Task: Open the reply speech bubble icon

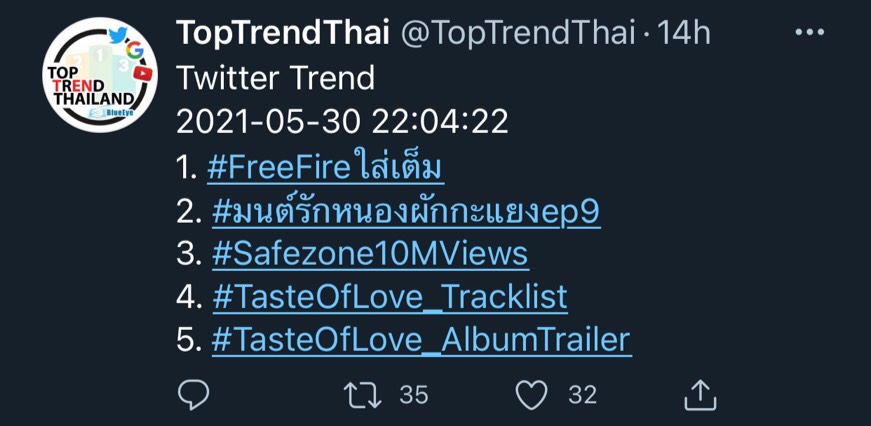Action: [x=193, y=395]
